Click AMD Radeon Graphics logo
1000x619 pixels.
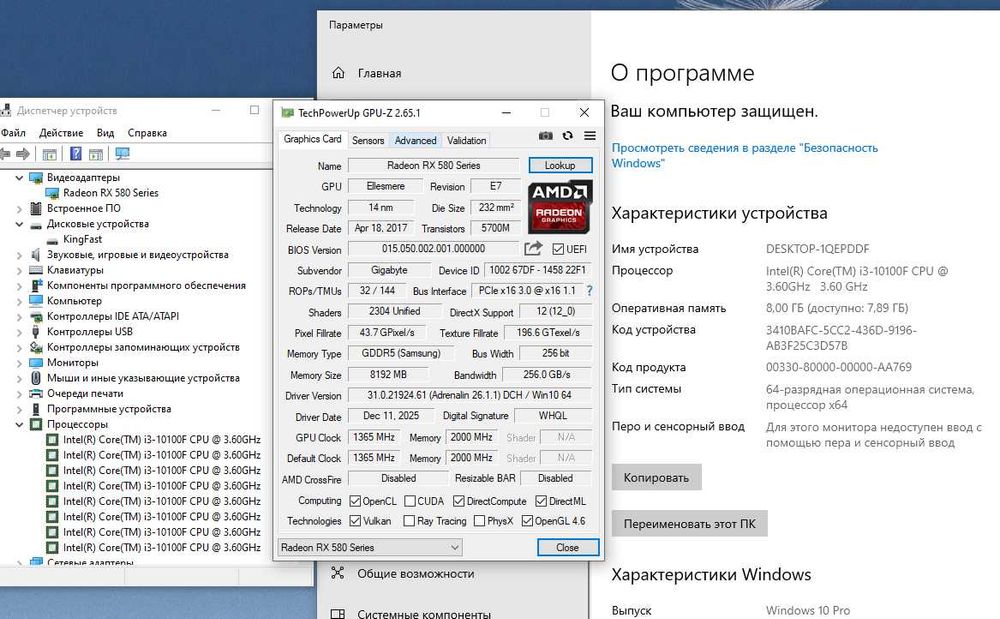tap(560, 207)
